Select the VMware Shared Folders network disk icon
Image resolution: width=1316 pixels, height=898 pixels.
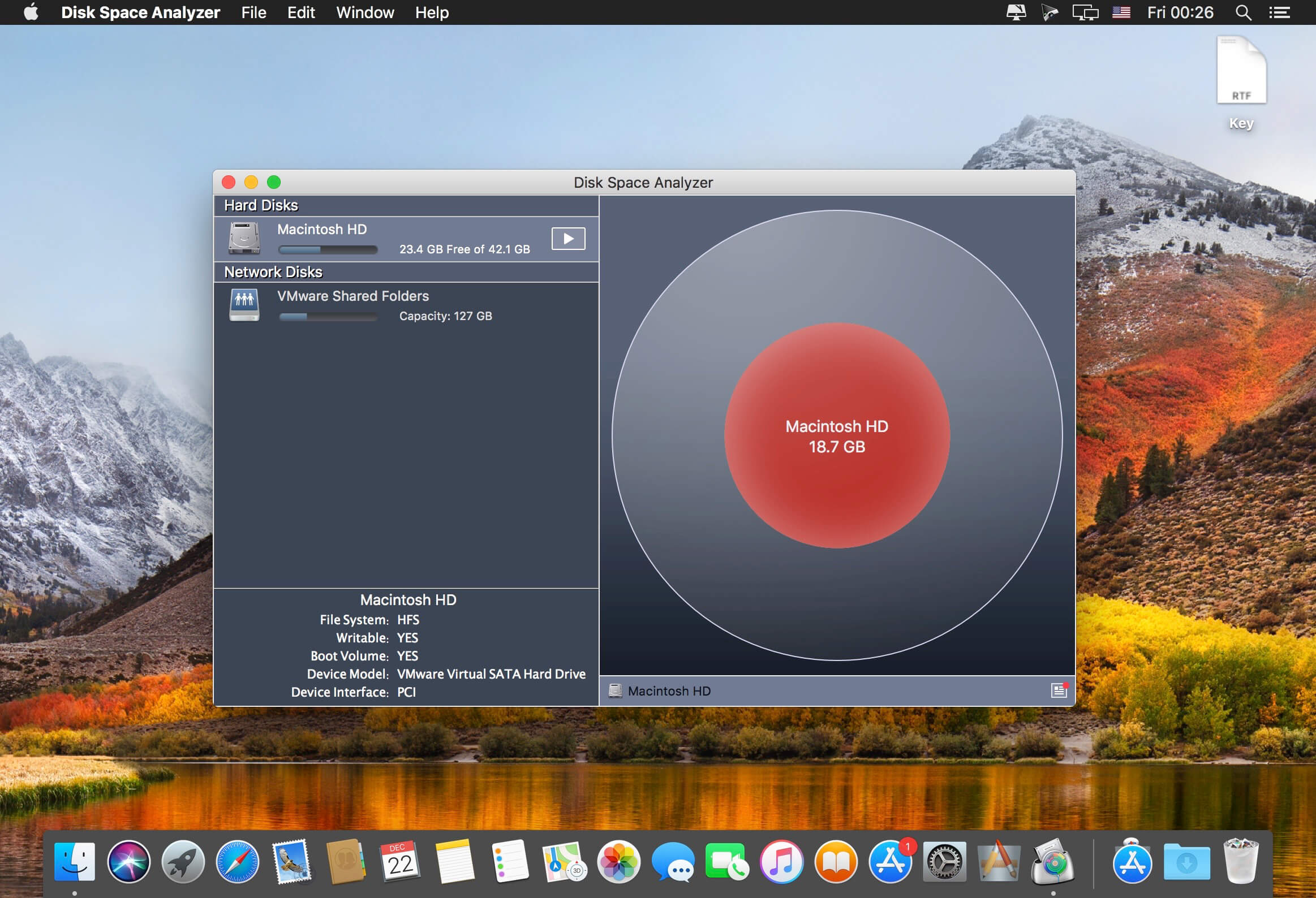(x=244, y=305)
